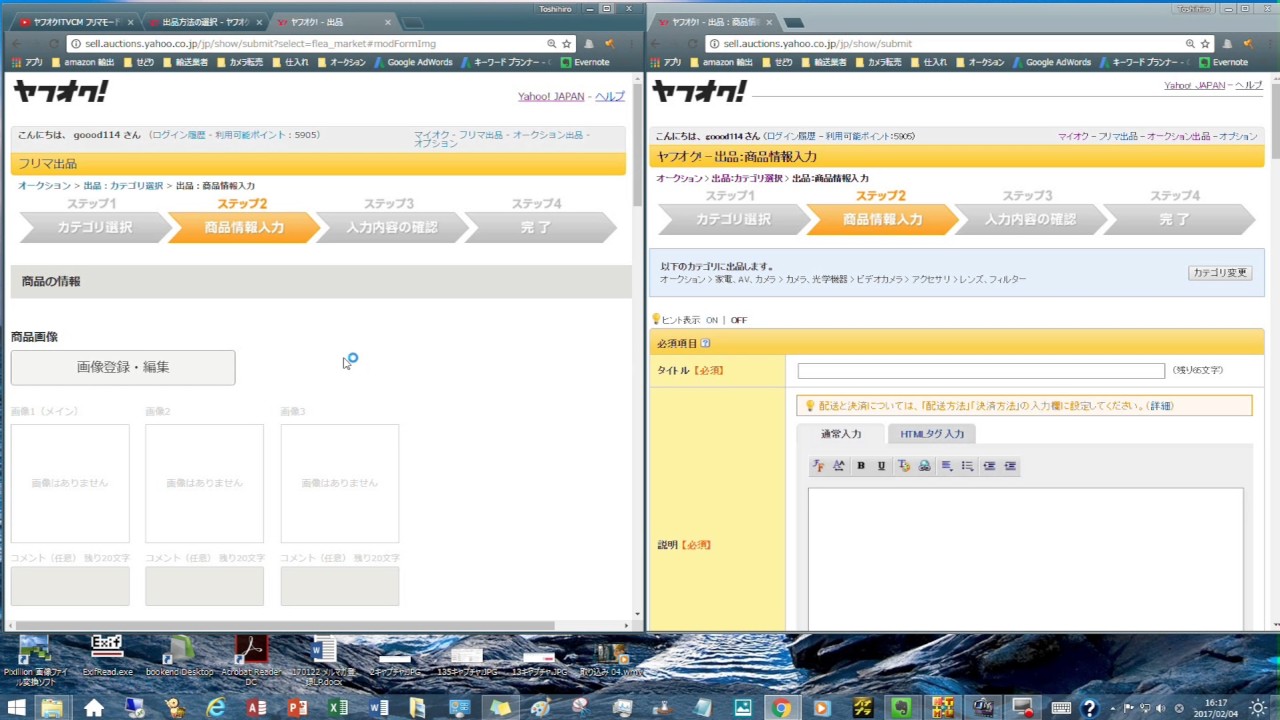
Task: Click the 画像2 image placeholder
Action: [204, 483]
